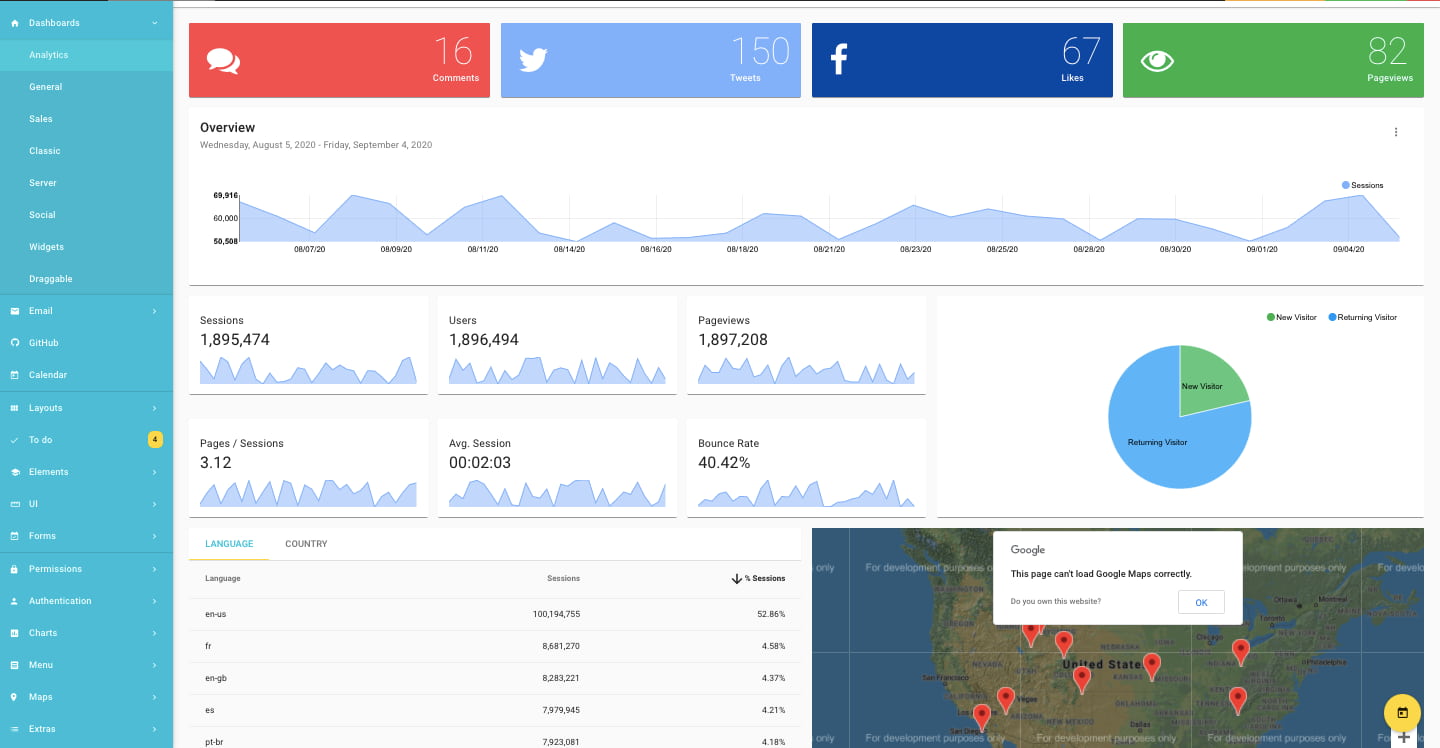The image size is (1440, 748).
Task: Switch to the COUNTRY tab
Action: [x=306, y=544]
